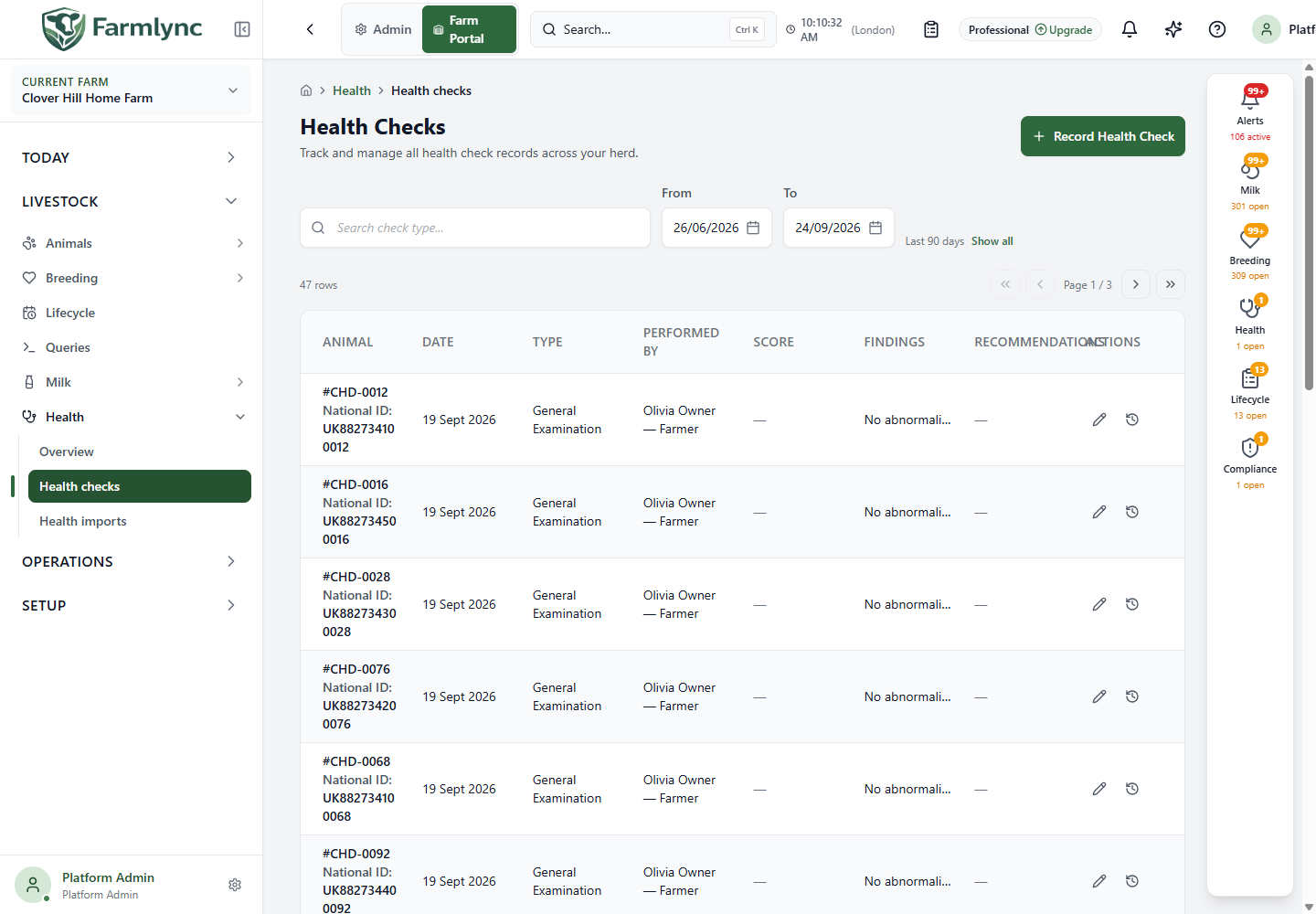Edit health check for #CHD-0012
This screenshot has width=1316, height=914.
(x=1099, y=420)
